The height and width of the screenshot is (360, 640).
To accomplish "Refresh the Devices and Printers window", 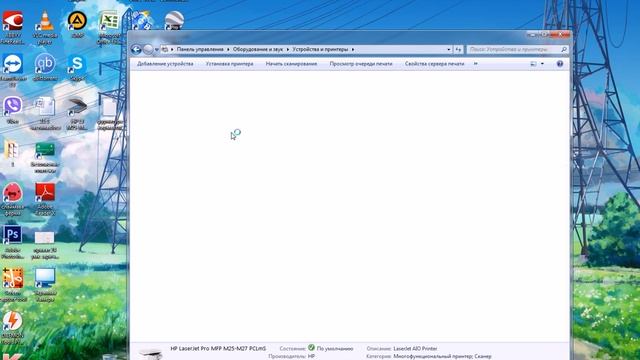I will (458, 49).
